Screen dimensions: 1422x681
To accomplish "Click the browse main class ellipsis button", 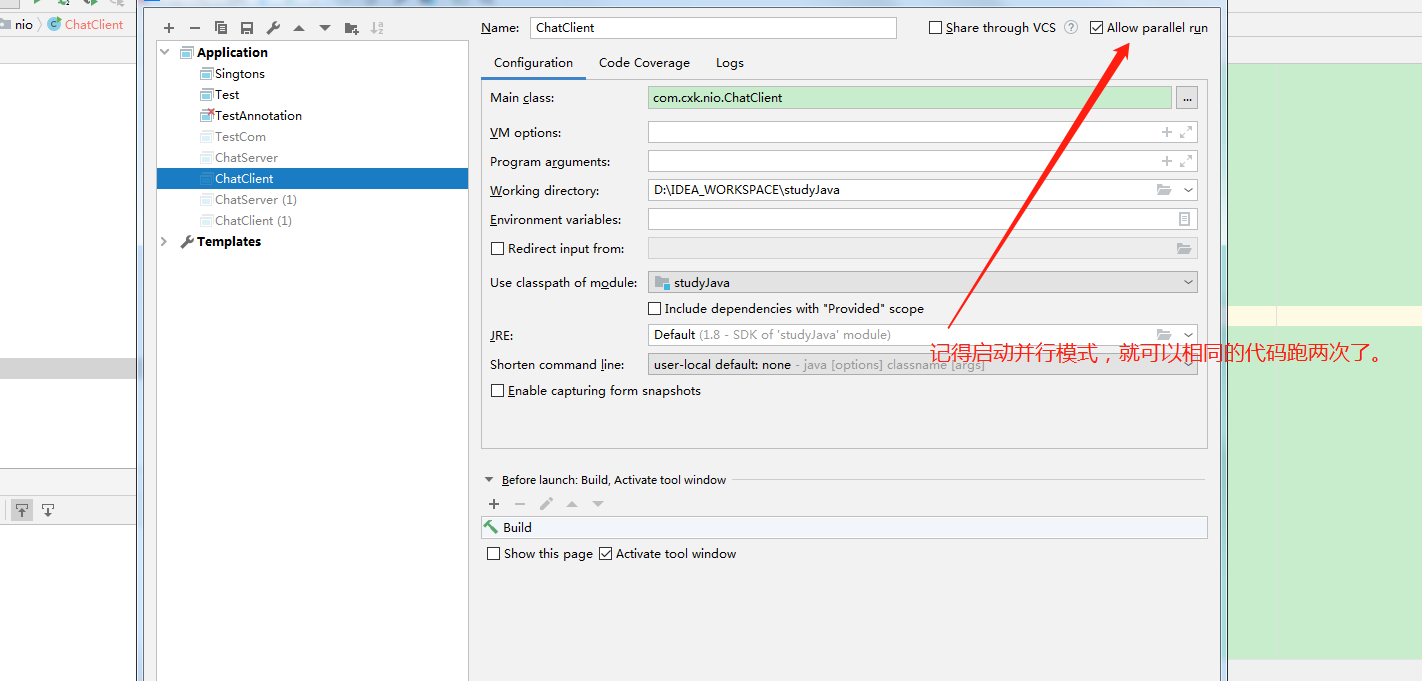I will [x=1186, y=97].
